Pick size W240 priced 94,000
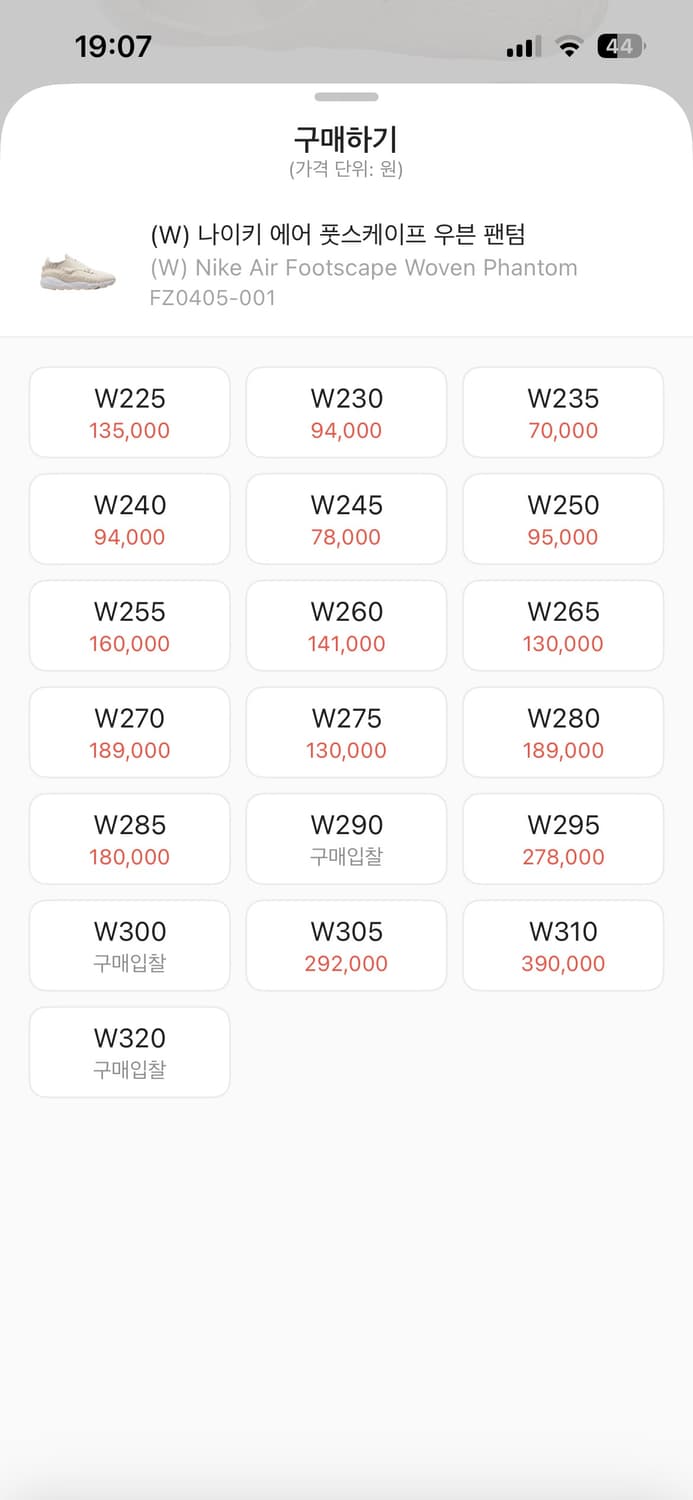The width and height of the screenshot is (693, 1500). tap(129, 519)
